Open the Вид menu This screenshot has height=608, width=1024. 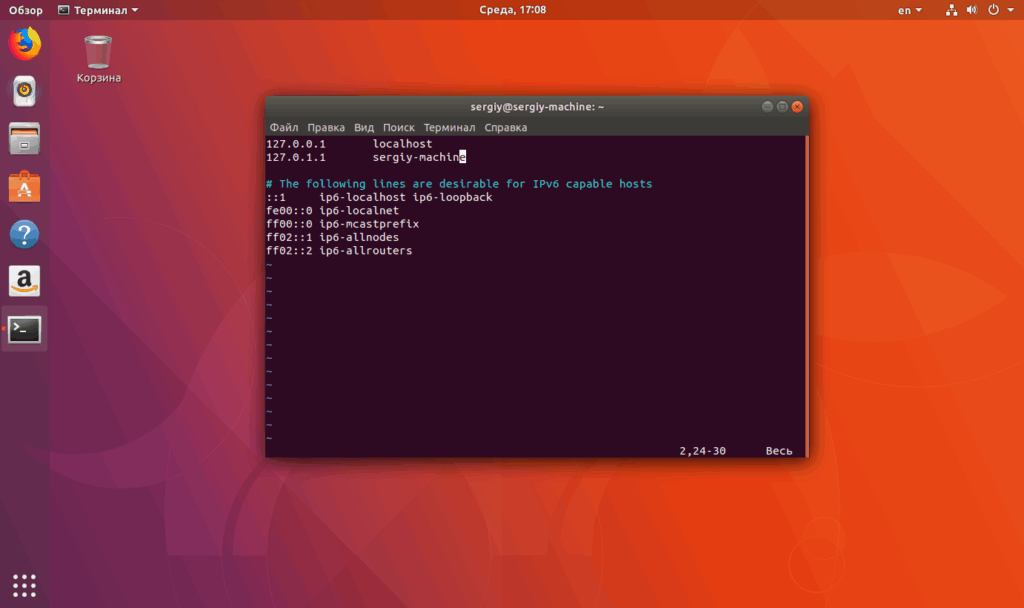[364, 127]
